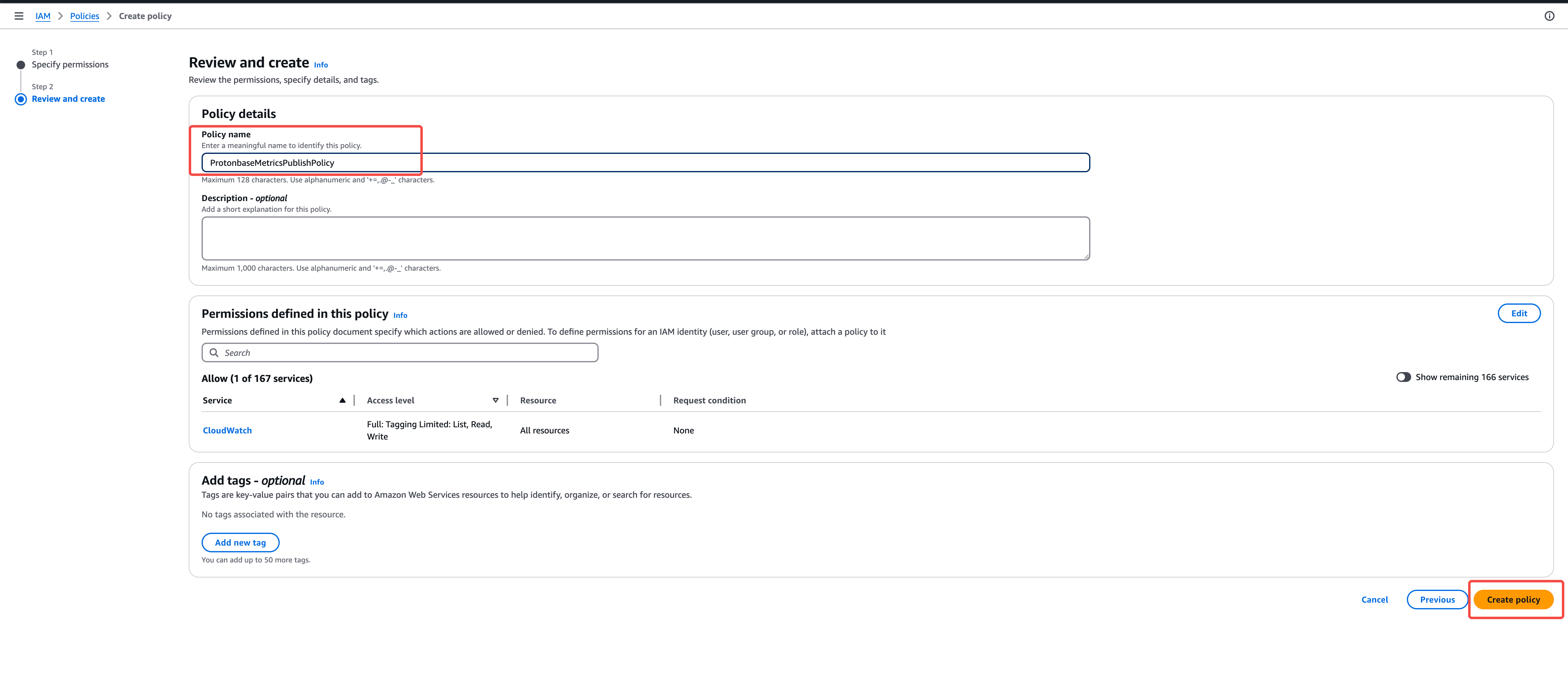
Task: Click Info link beside Review and create
Action: pos(321,65)
